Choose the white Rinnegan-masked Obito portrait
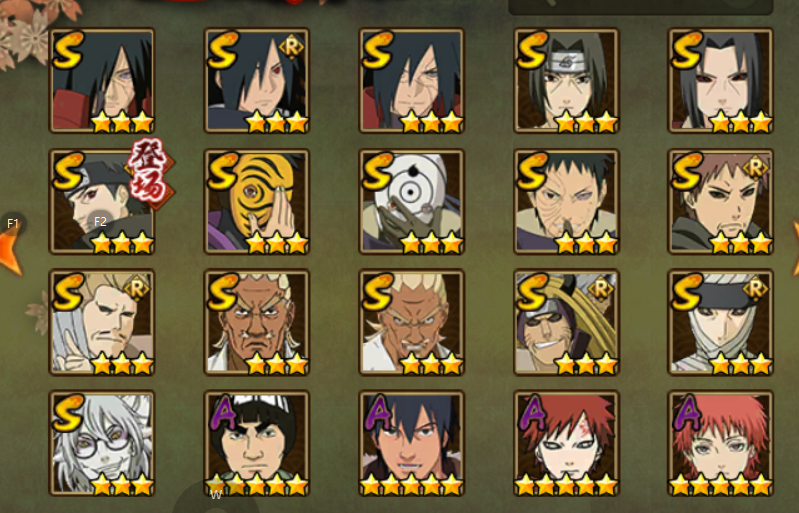799x513 pixels. tap(411, 202)
